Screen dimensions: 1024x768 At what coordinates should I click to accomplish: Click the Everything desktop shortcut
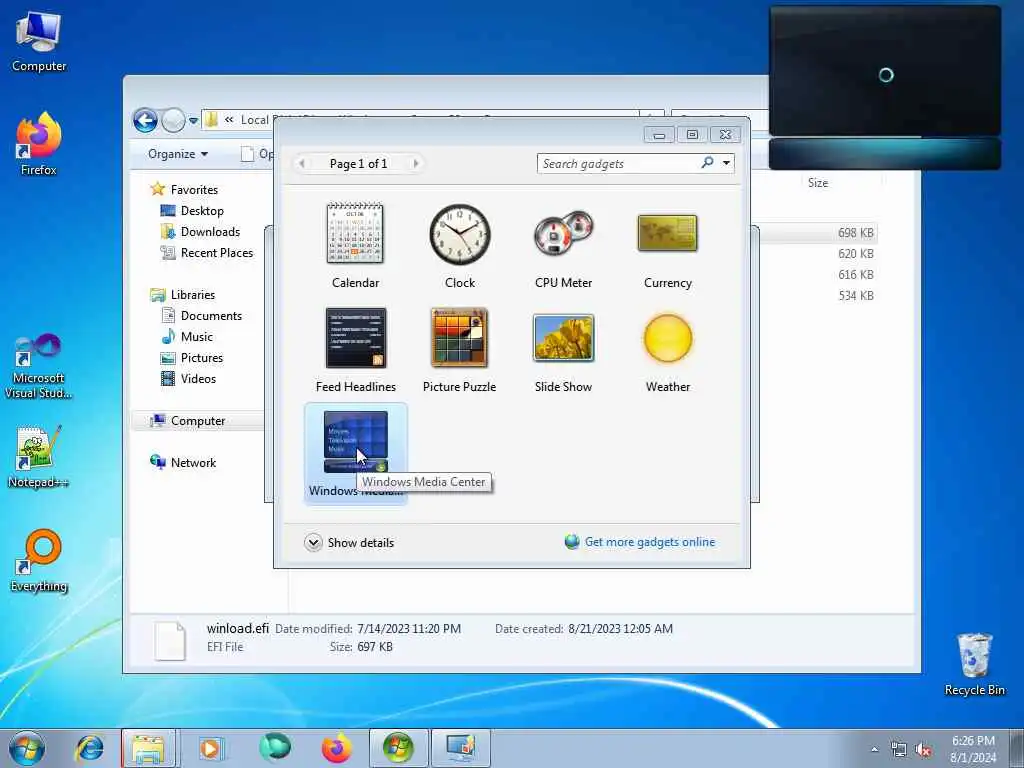39,560
